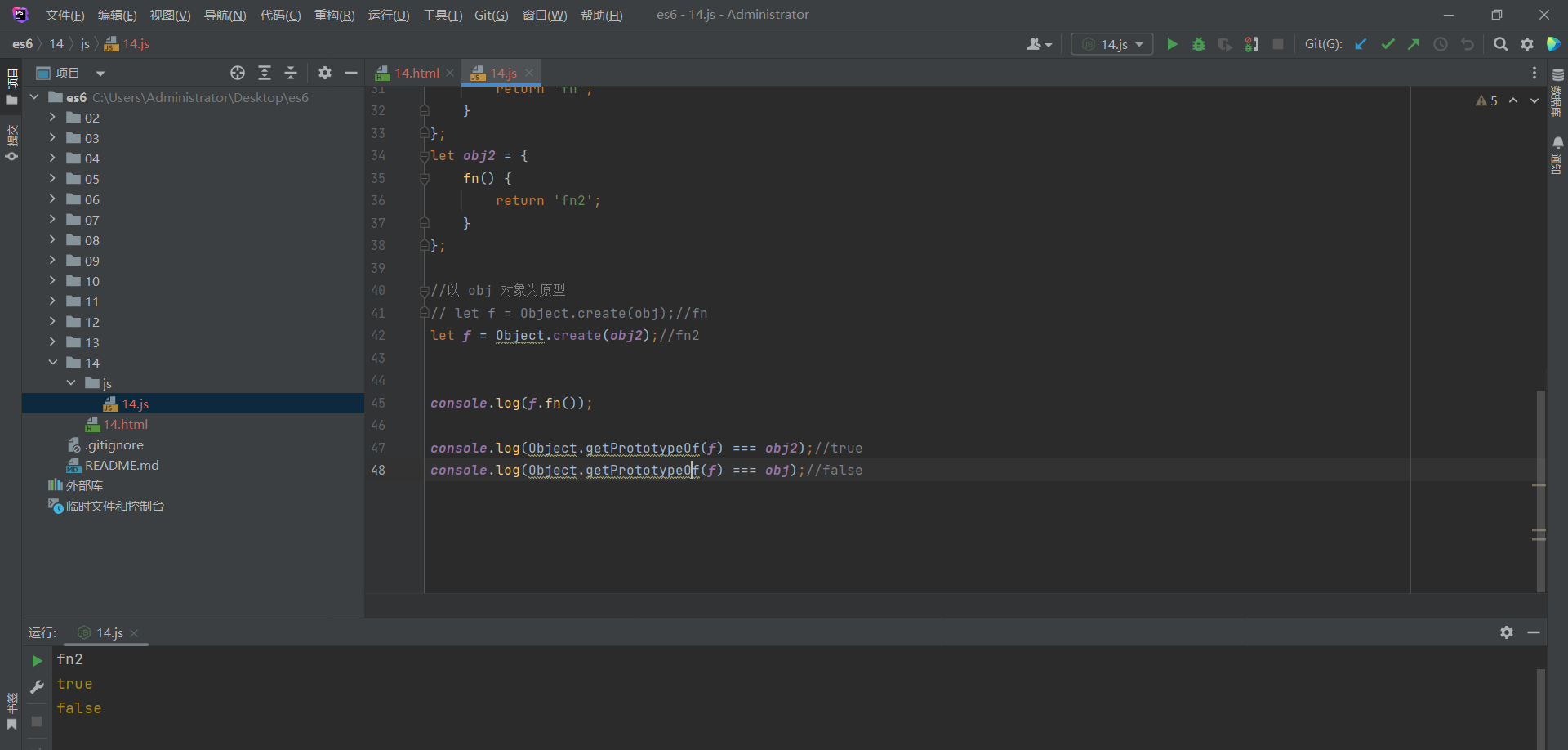Go to previous highlighted problem arrow
This screenshot has height=750, width=1568.
(x=1513, y=100)
